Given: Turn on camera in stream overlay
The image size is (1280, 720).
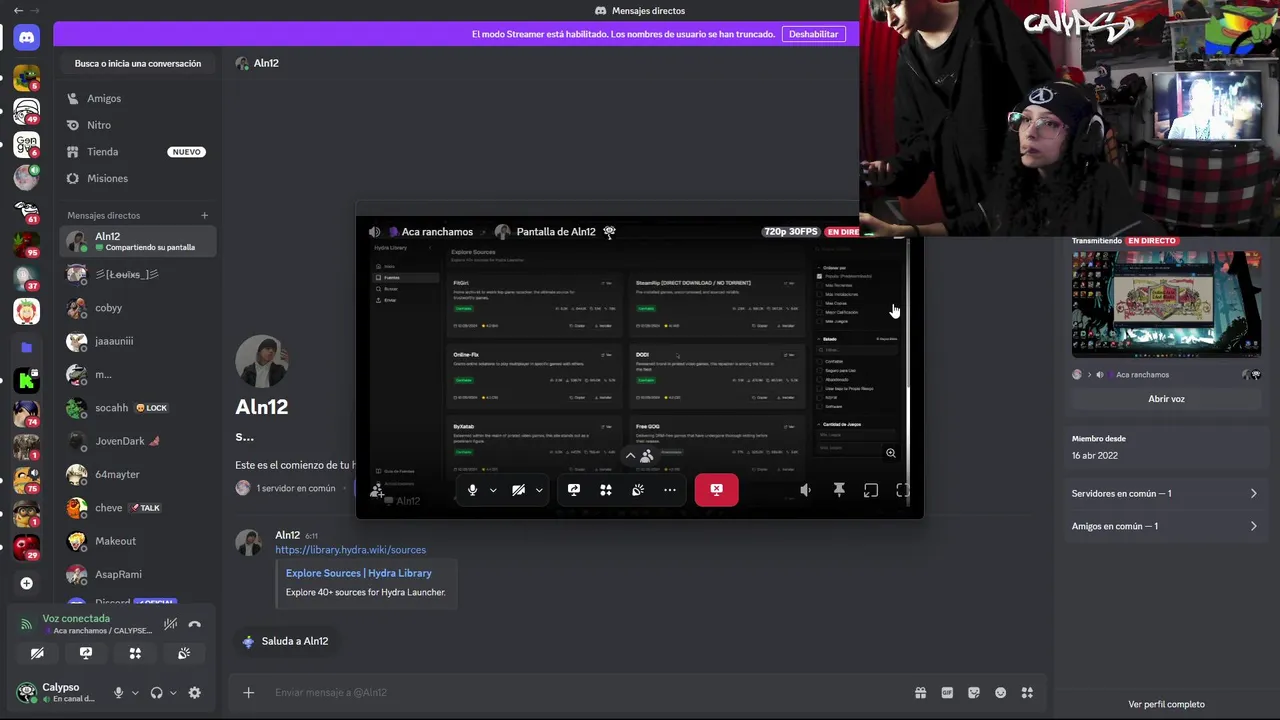Looking at the screenshot, I should click(x=518, y=490).
